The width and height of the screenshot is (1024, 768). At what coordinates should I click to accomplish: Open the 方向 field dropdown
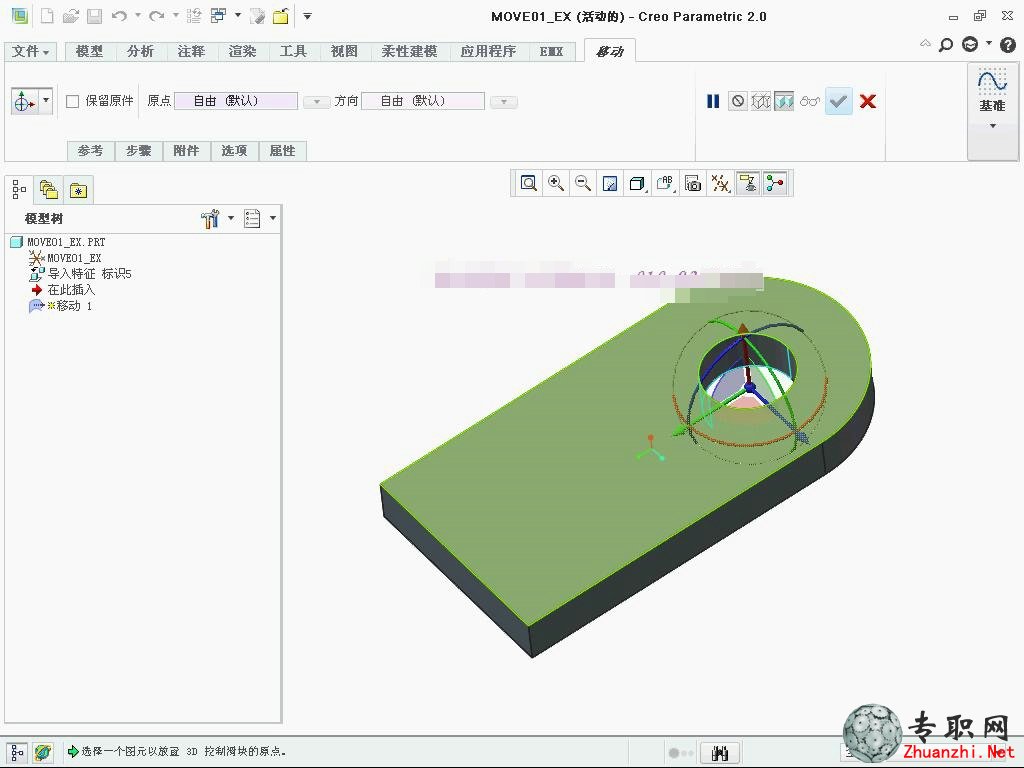click(x=504, y=102)
